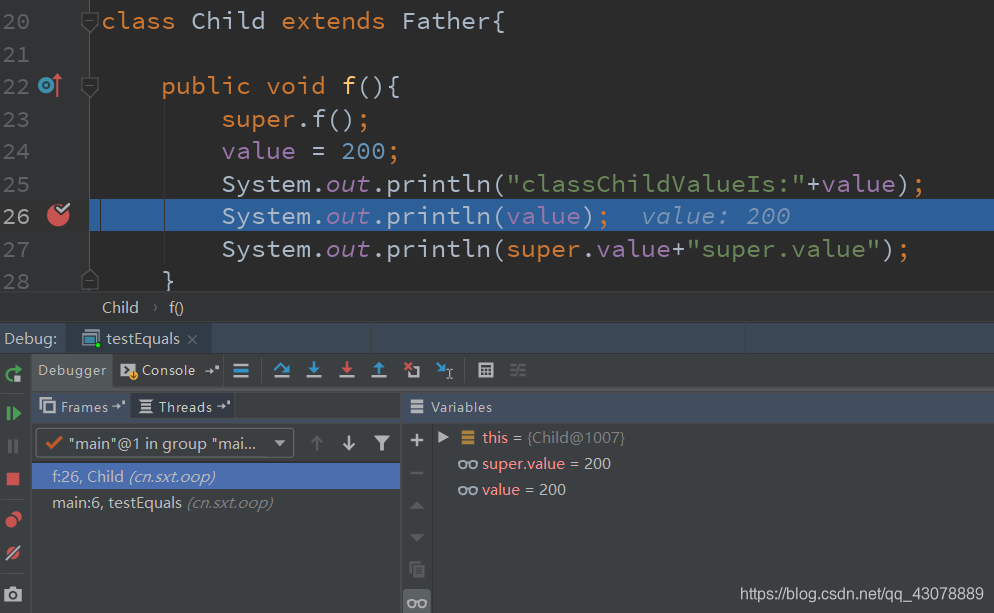
Task: Toggle show watches glasses icon
Action: point(416,603)
